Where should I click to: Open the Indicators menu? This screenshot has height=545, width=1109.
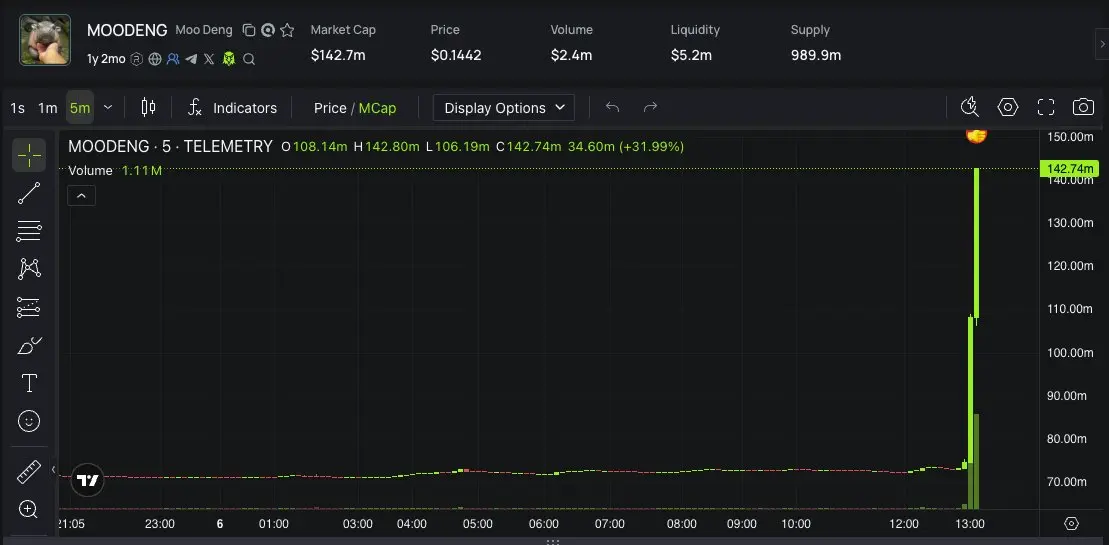[x=233, y=108]
